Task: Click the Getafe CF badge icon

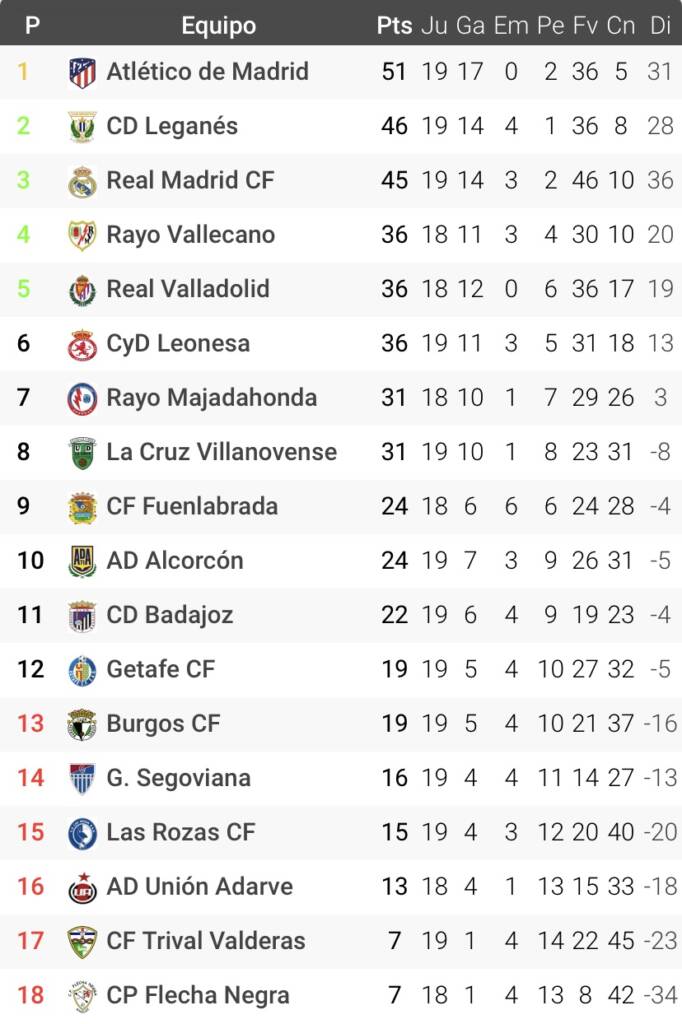Action: coord(82,670)
